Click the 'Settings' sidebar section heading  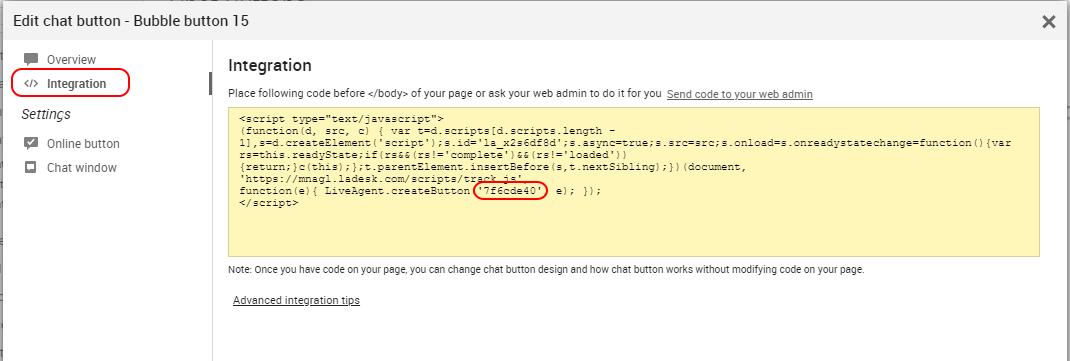[46, 115]
